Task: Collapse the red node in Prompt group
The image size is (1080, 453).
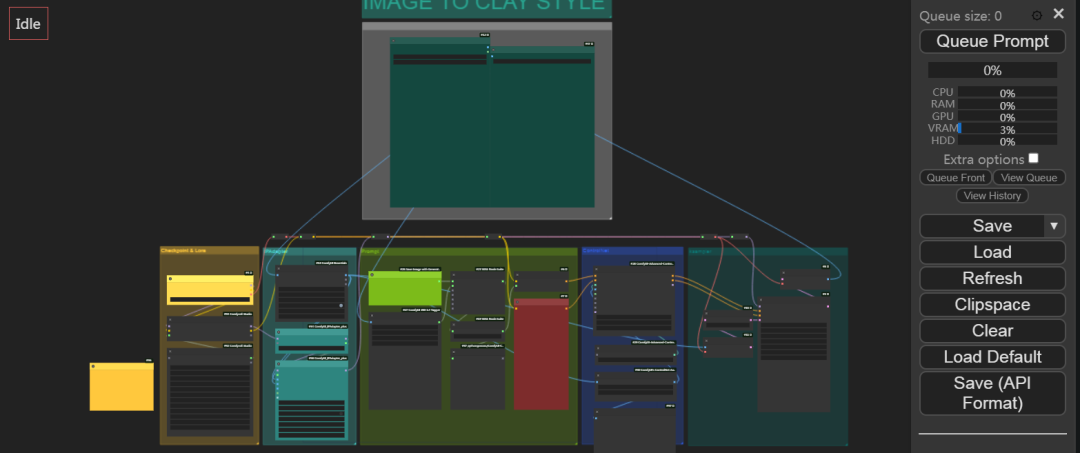Action: point(517,302)
